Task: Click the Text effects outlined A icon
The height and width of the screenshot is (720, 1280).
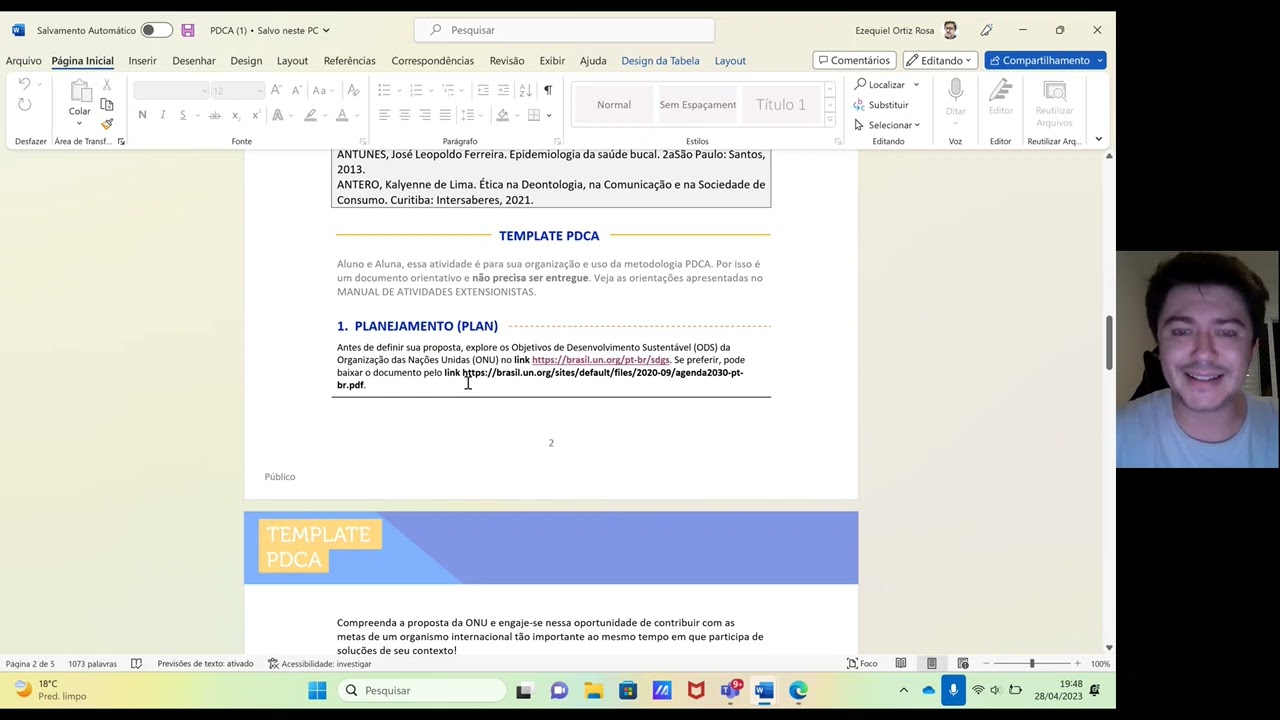Action: click(277, 115)
